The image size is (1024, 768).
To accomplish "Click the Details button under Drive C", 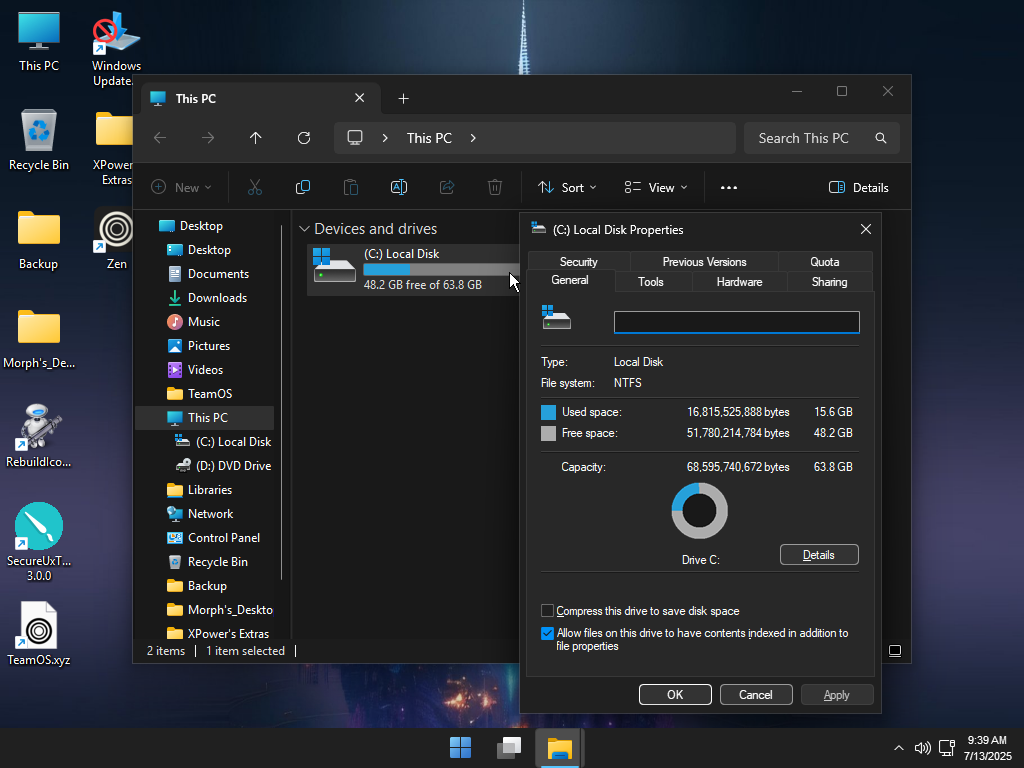I will pos(819,554).
